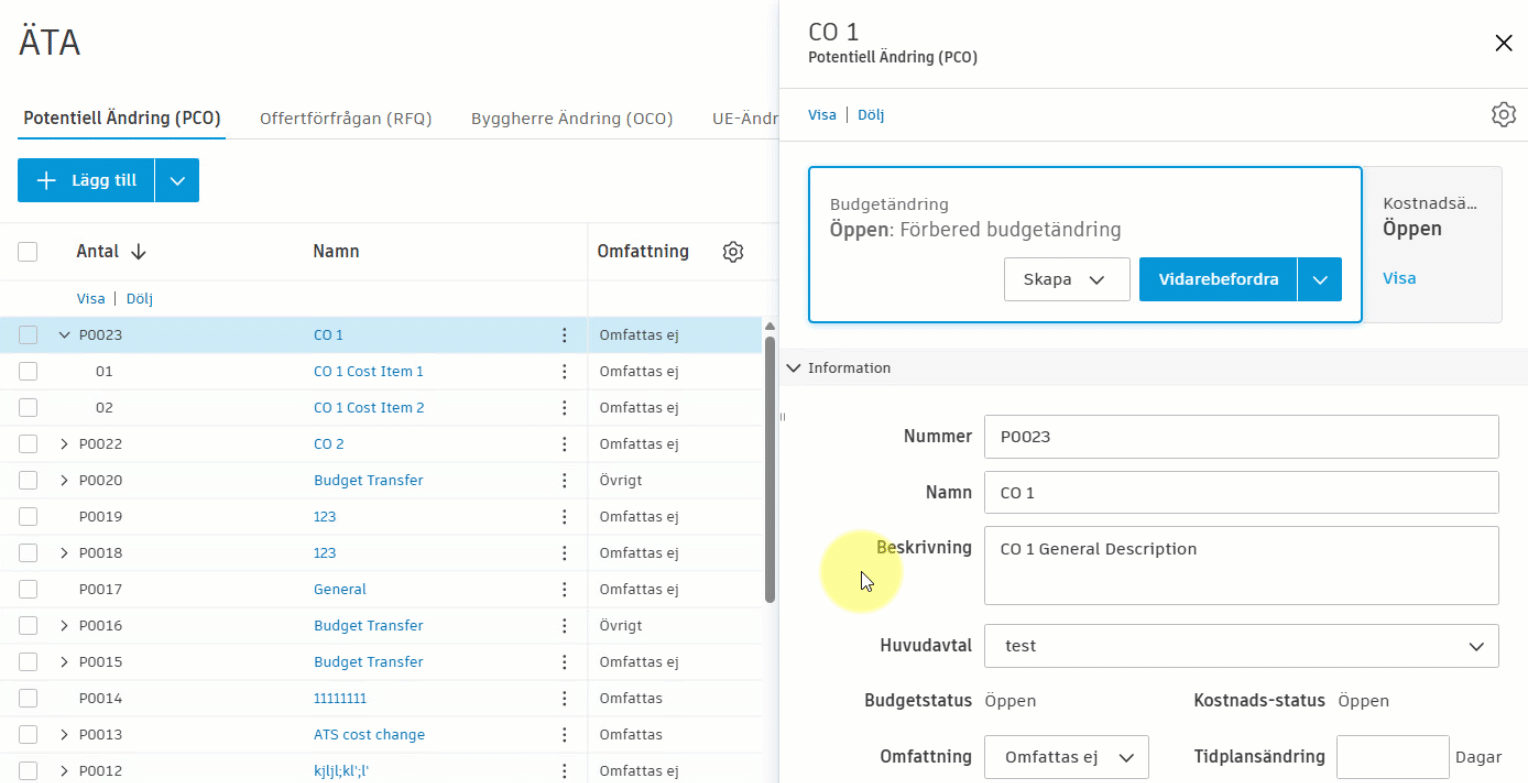1528x783 pixels.
Task: Open the Omfattning dropdown in the panel
Action: pyautogui.click(x=1066, y=757)
